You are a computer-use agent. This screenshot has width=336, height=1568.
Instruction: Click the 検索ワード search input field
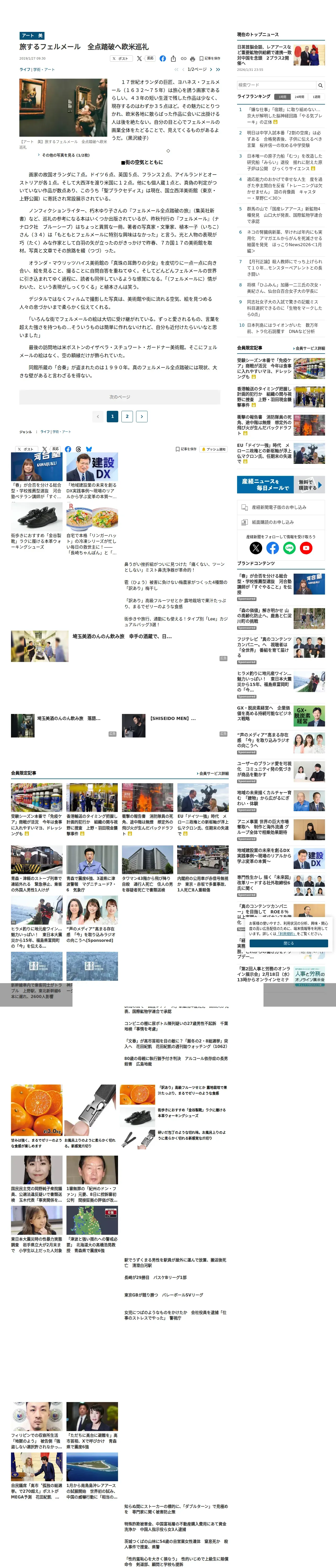276,85
